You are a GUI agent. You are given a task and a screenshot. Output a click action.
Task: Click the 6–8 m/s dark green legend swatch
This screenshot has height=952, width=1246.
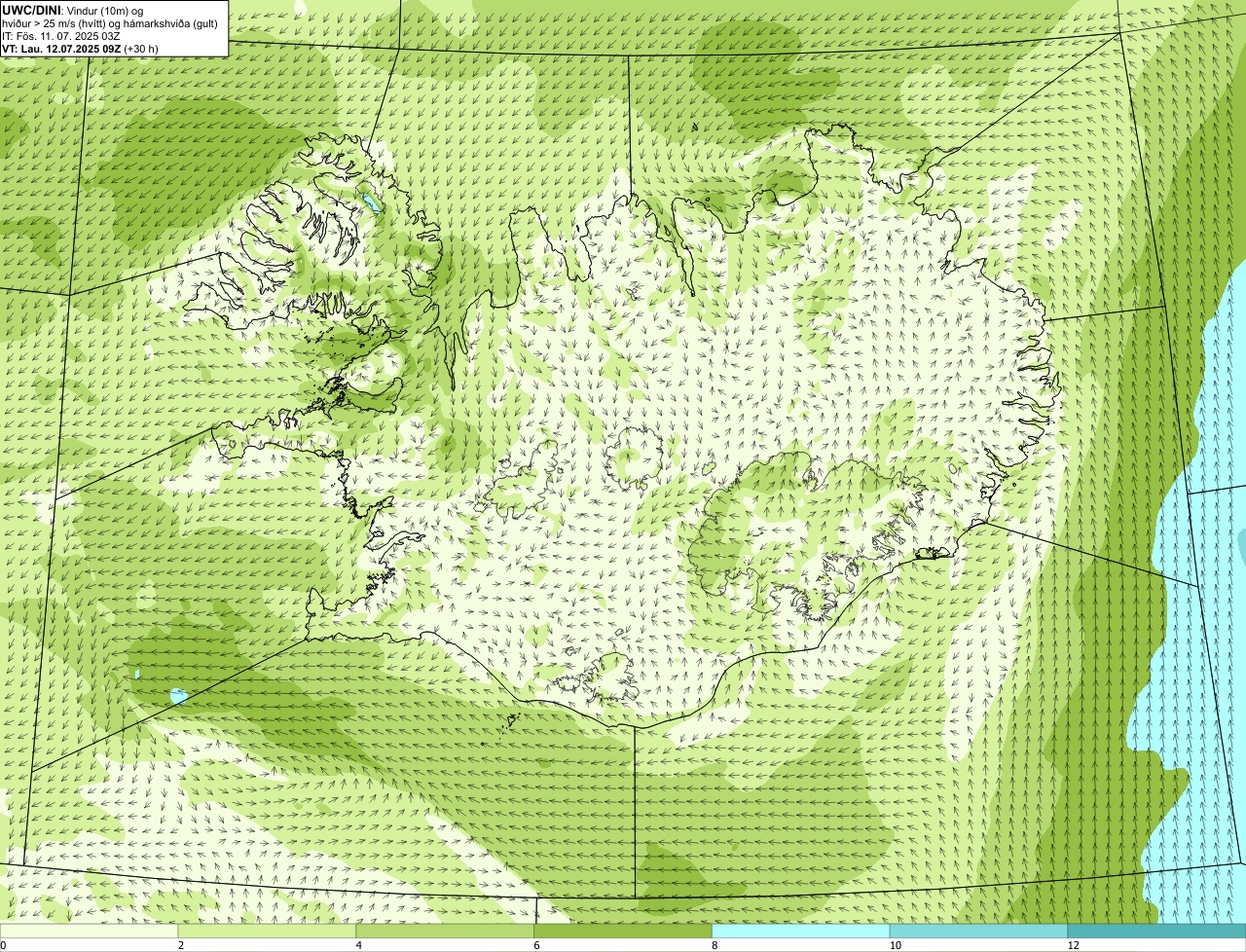623,931
